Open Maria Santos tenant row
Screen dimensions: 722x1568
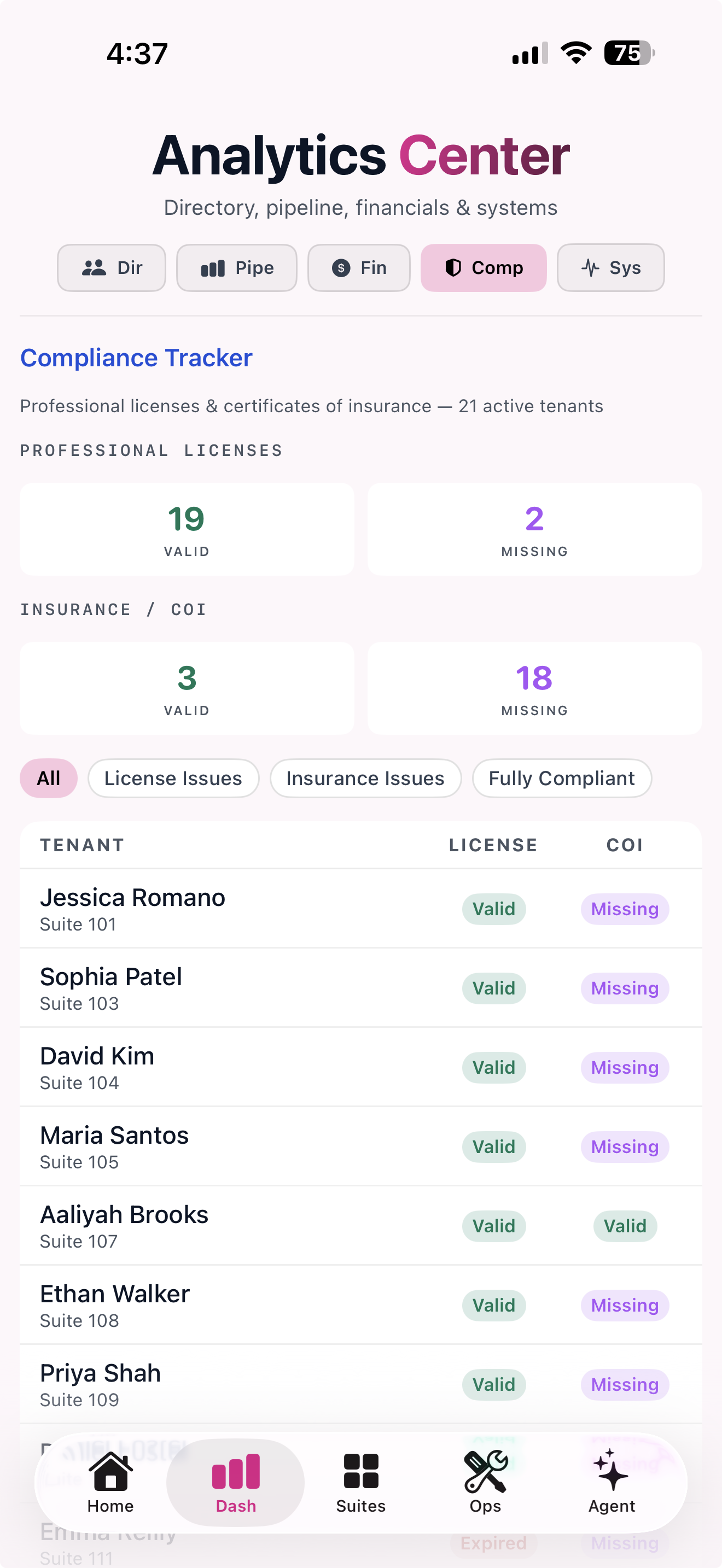[x=361, y=1147]
